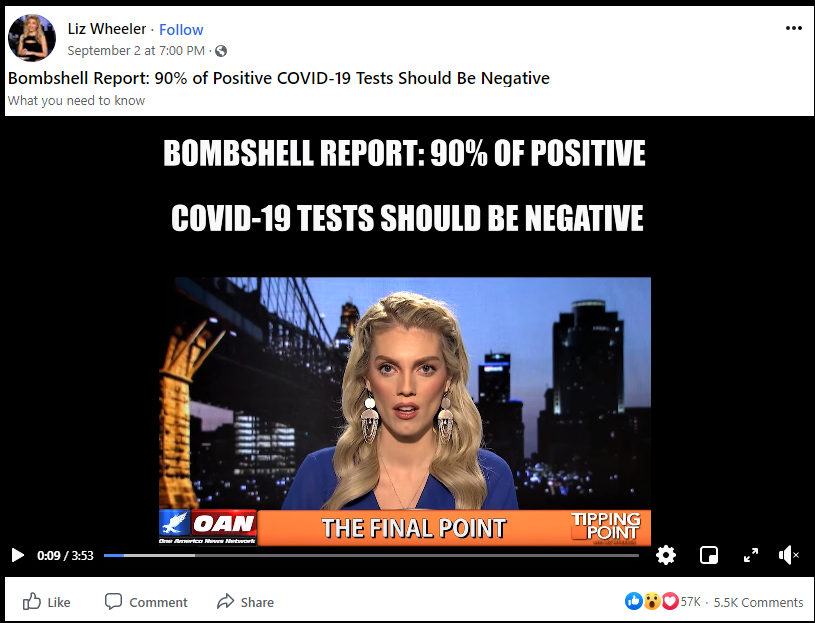Seek along the video progress bar
815x623 pixels.
coord(371,555)
